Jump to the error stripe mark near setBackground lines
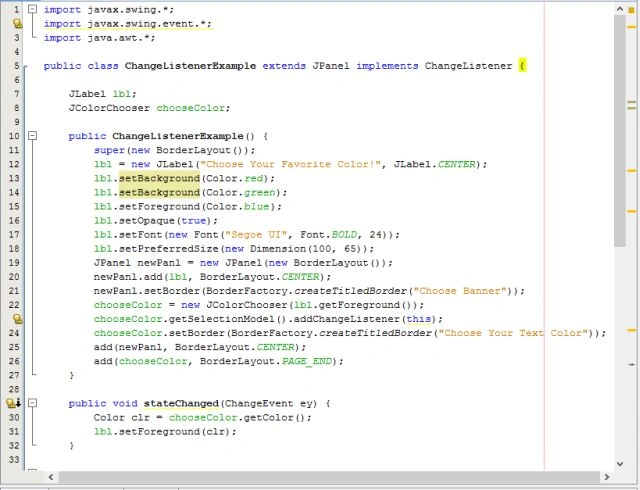 pos(631,170)
